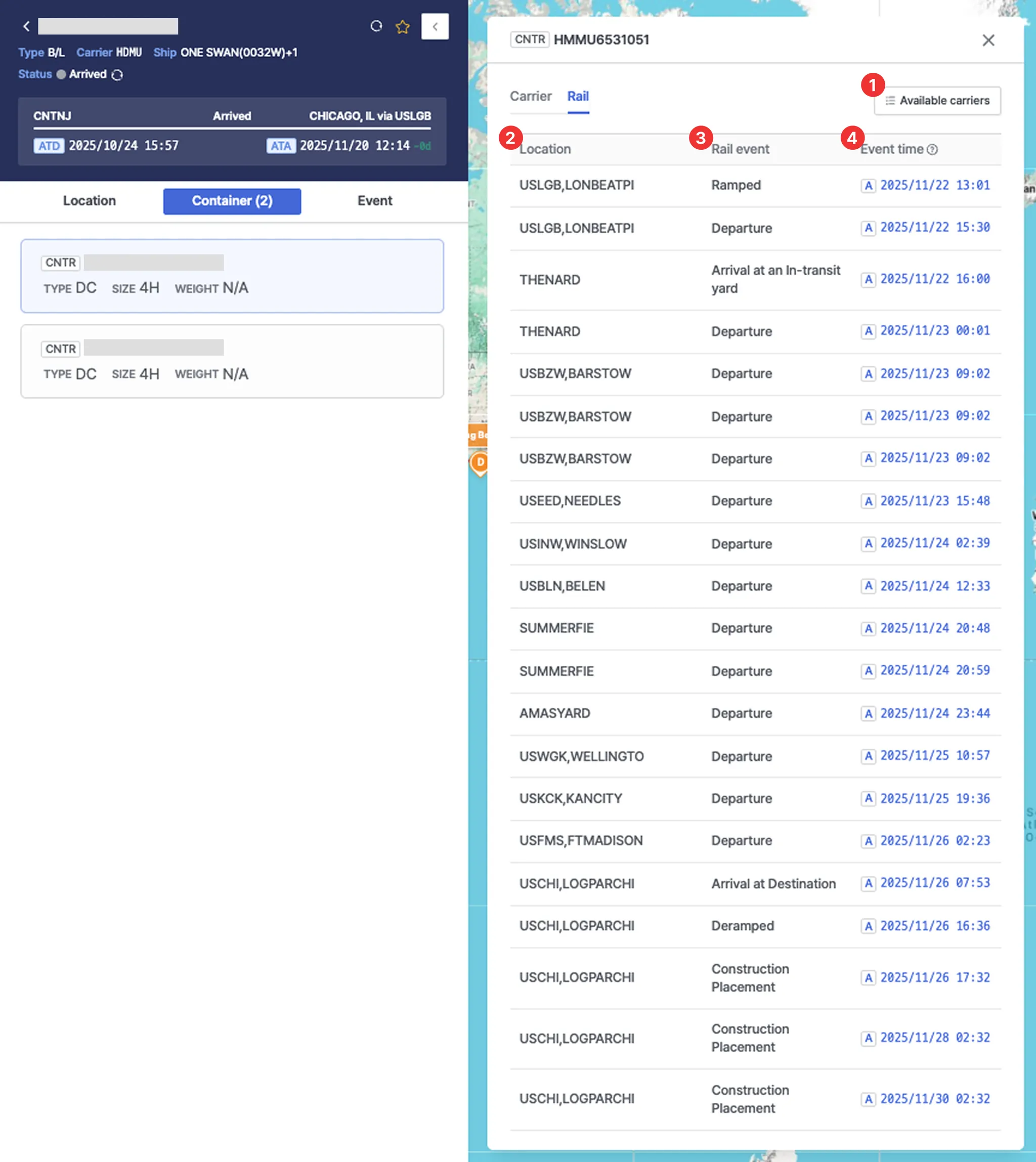
Task: Click the Ramped event time 2025/11/22 13:01
Action: 934,185
